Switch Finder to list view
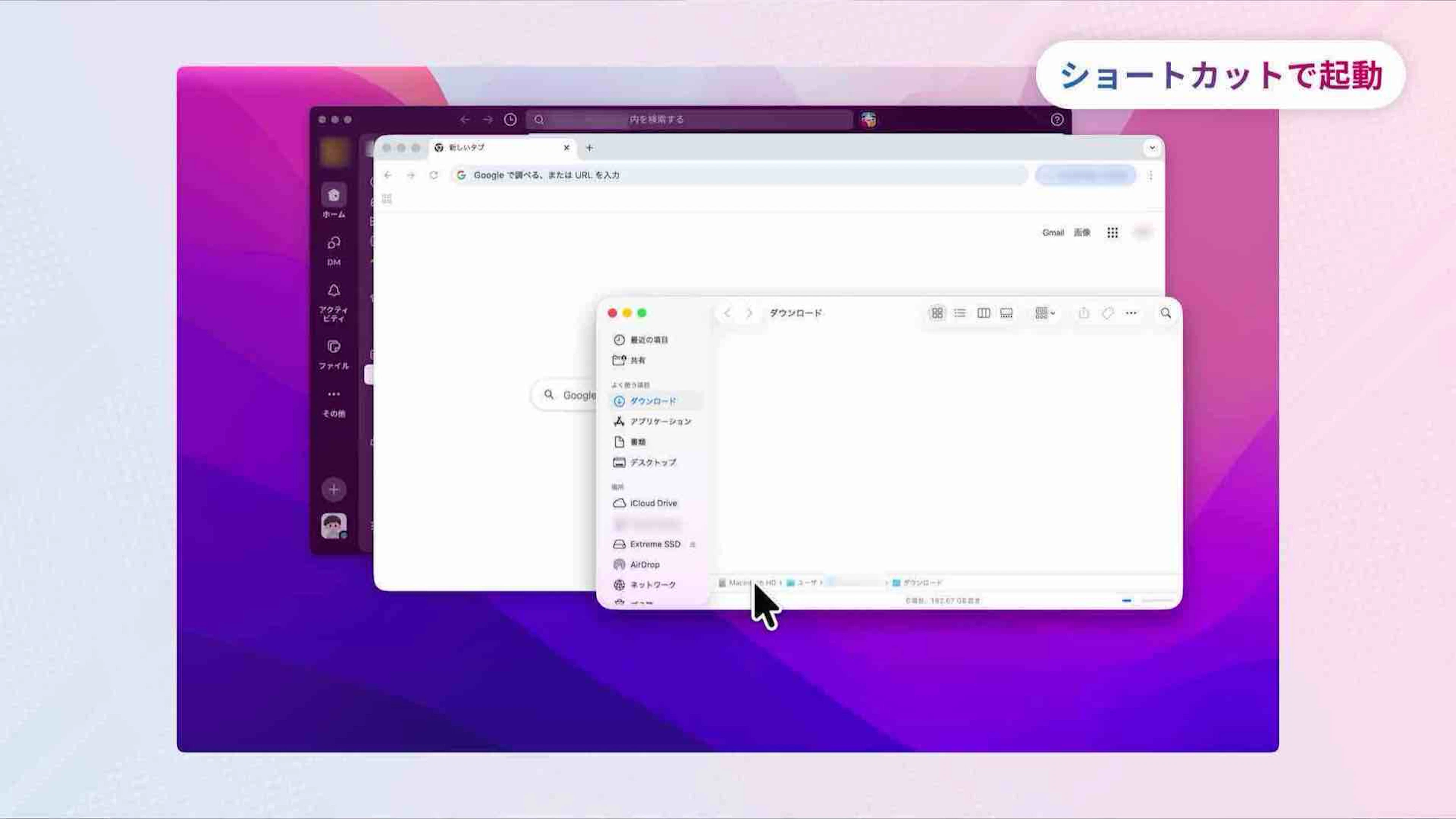Image resolution: width=1456 pixels, height=819 pixels. coord(960,313)
